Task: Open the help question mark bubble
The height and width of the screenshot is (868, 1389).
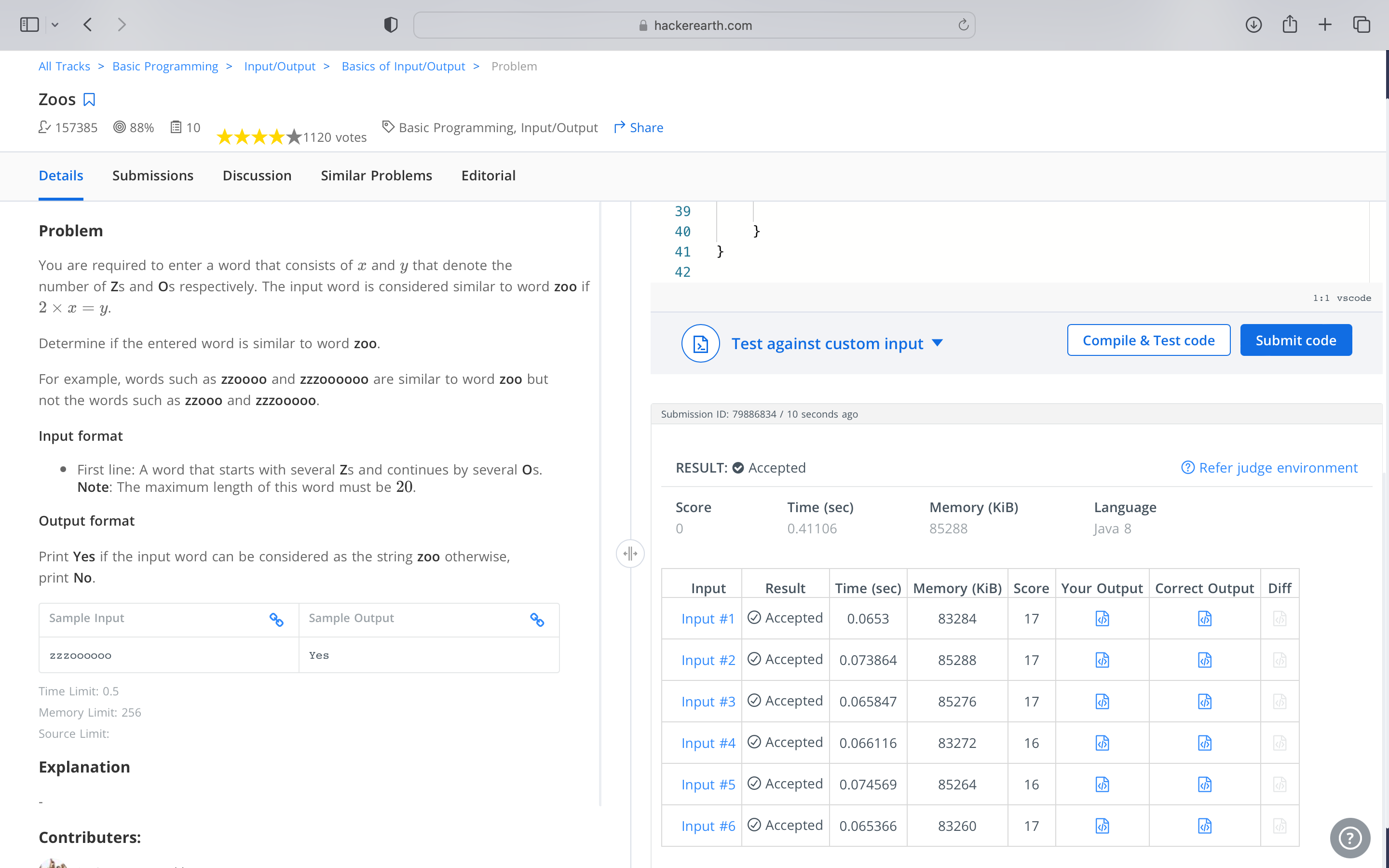Action: point(1349,838)
